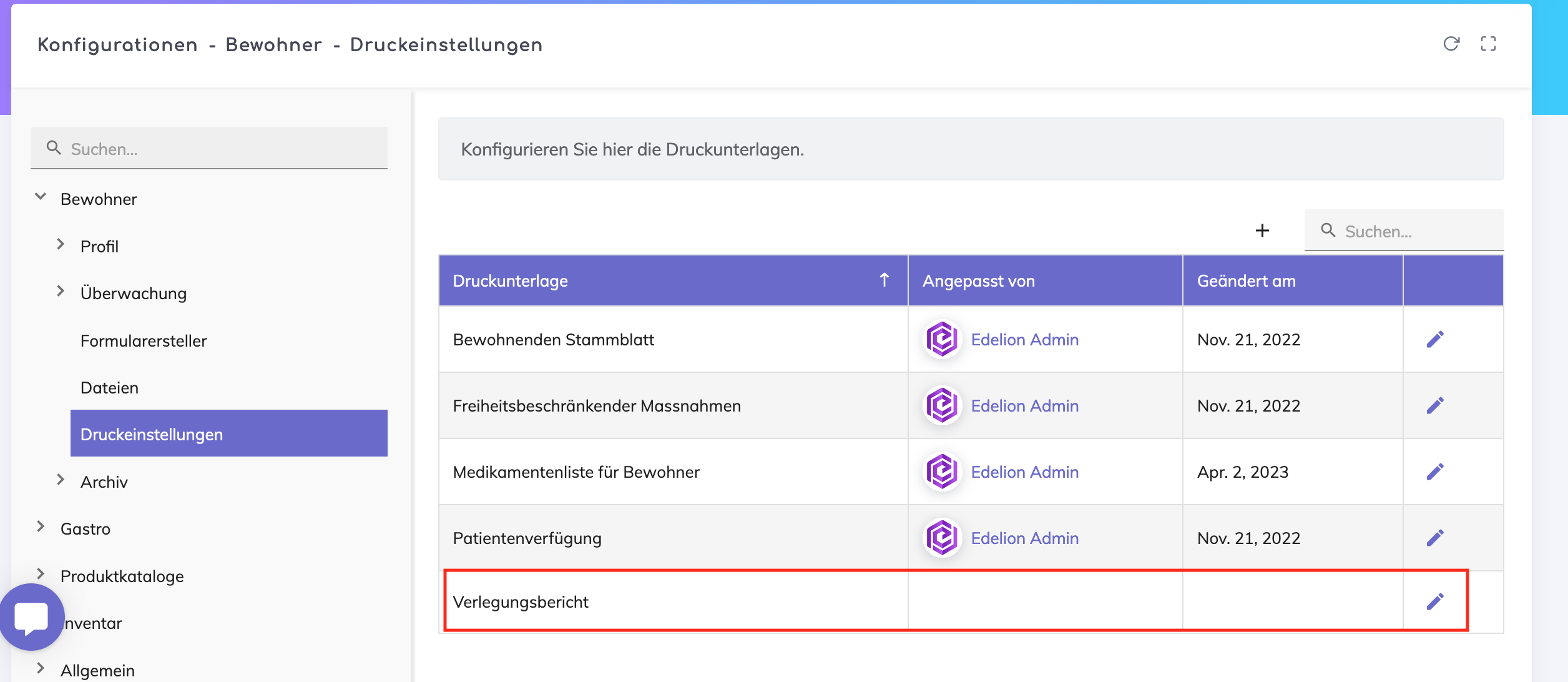Expand the Archiv tree node
1568x682 pixels.
(x=61, y=480)
